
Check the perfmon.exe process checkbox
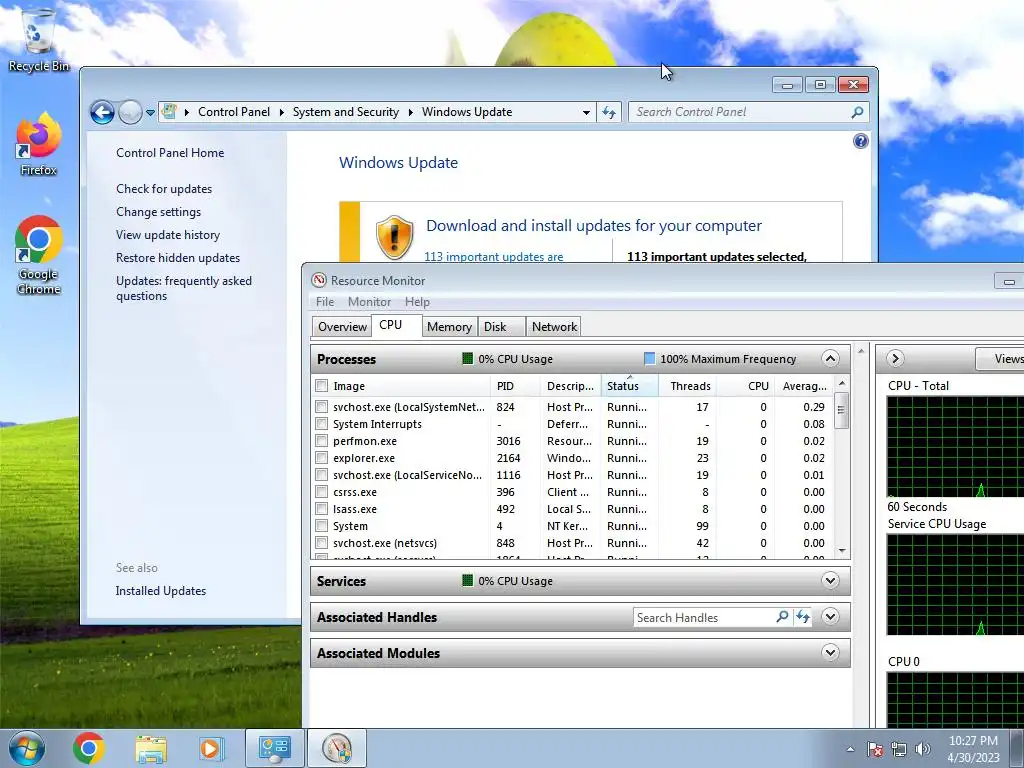(x=321, y=441)
